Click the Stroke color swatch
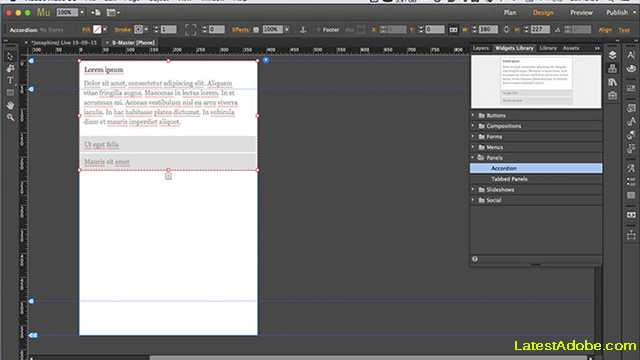The height and width of the screenshot is (360, 640). pos(138,29)
